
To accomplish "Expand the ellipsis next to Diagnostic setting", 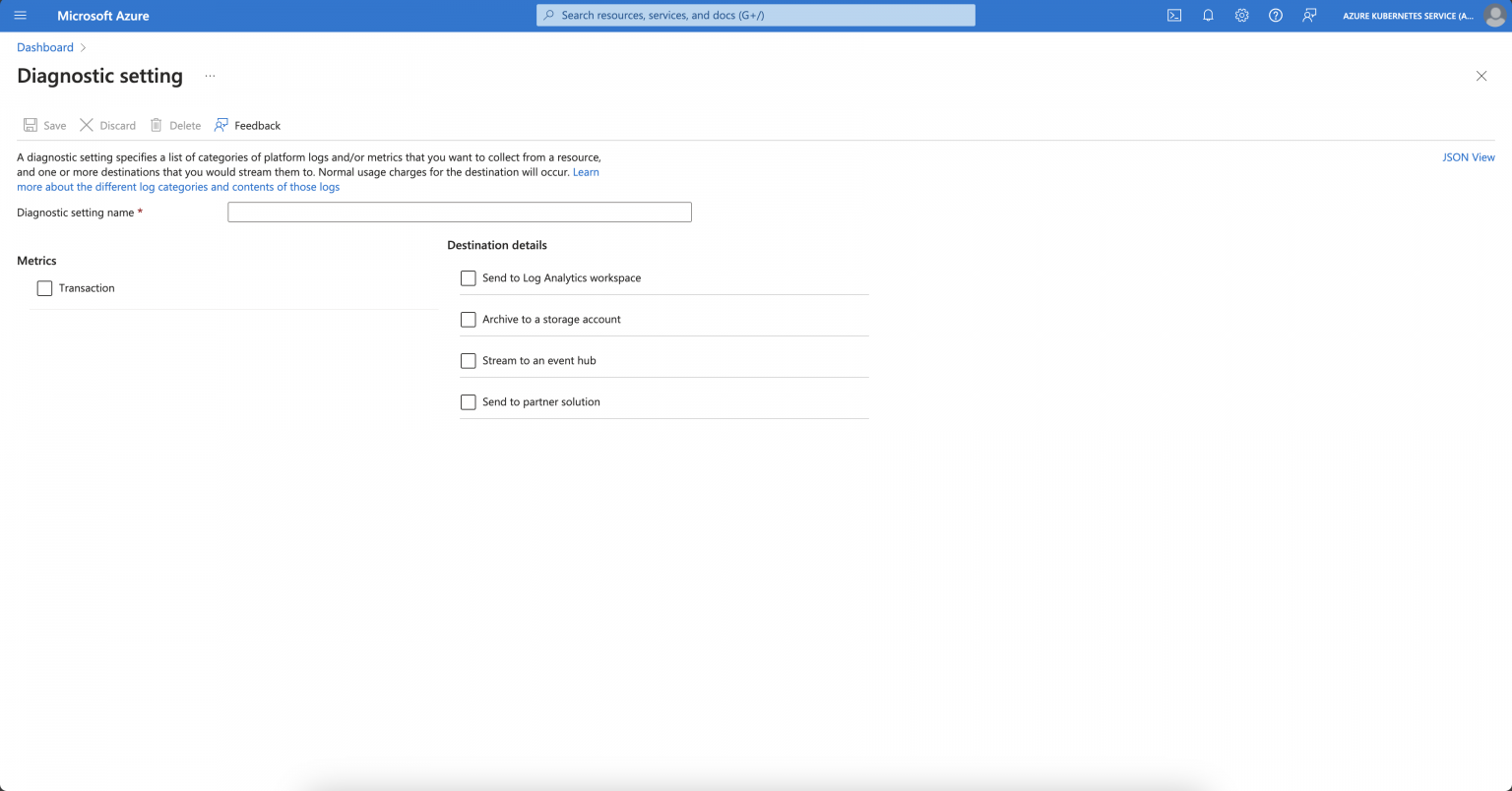I will pyautogui.click(x=210, y=76).
